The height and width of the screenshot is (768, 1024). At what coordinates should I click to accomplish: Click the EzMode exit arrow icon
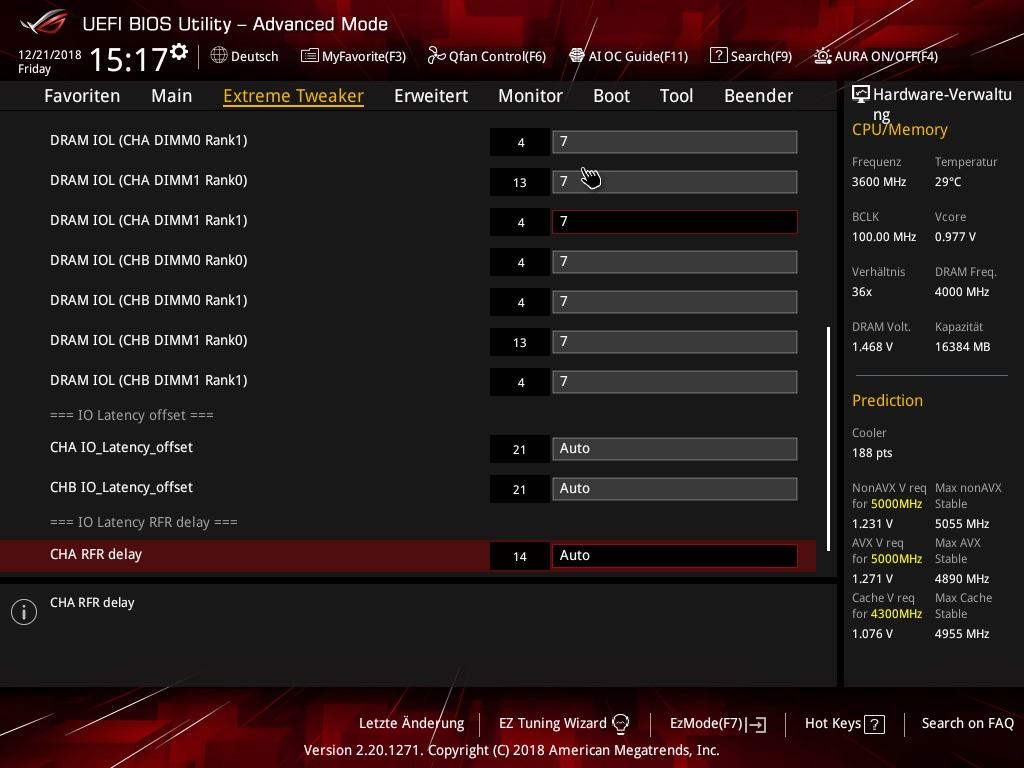[x=756, y=724]
